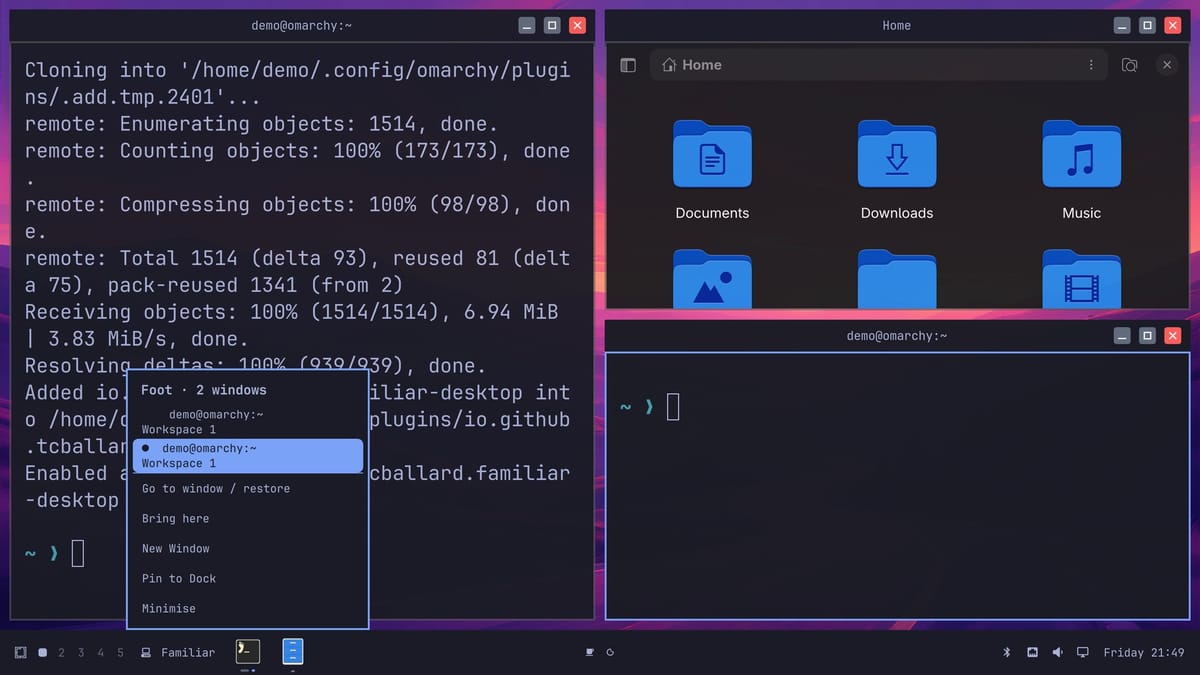Open the Music folder
The width and height of the screenshot is (1200, 675).
1081,154
